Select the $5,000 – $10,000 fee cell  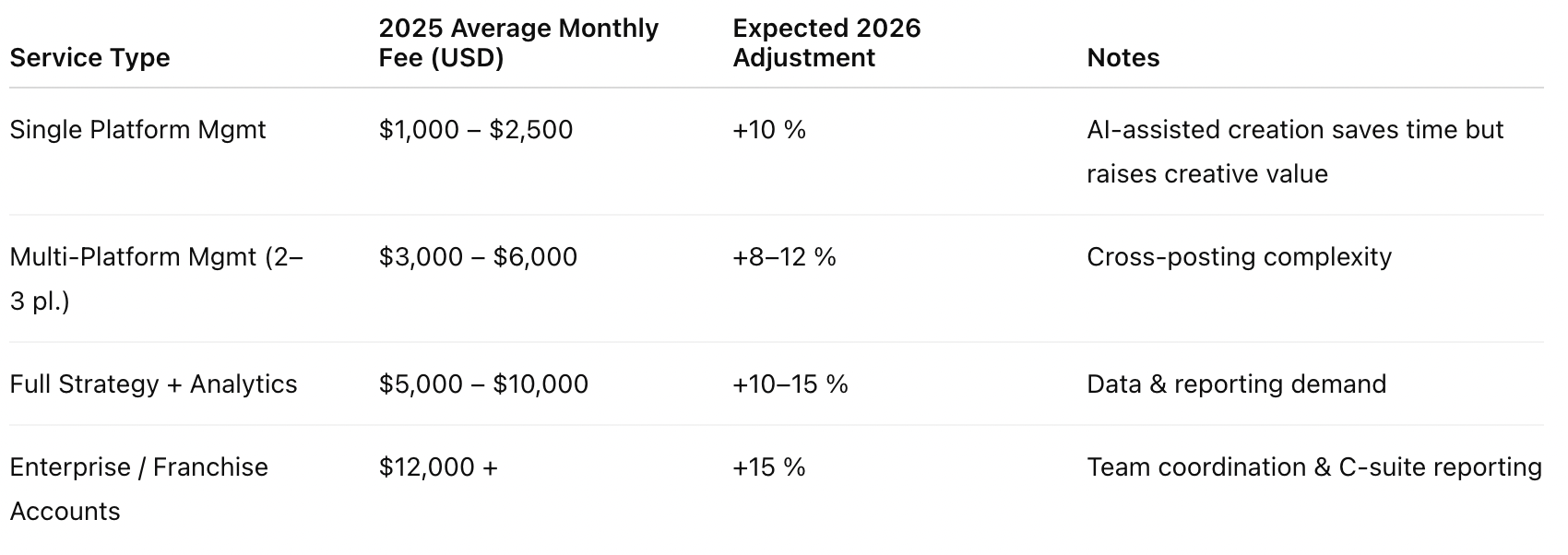(x=483, y=384)
